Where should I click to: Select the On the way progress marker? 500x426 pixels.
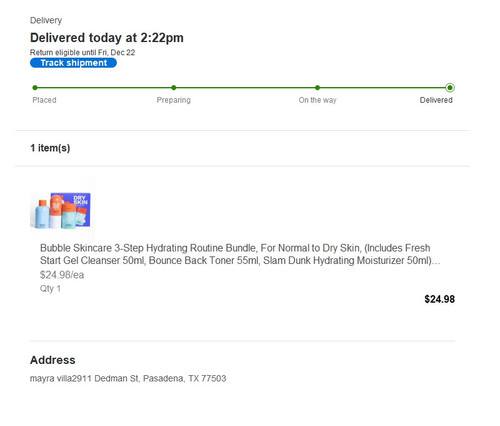click(317, 88)
